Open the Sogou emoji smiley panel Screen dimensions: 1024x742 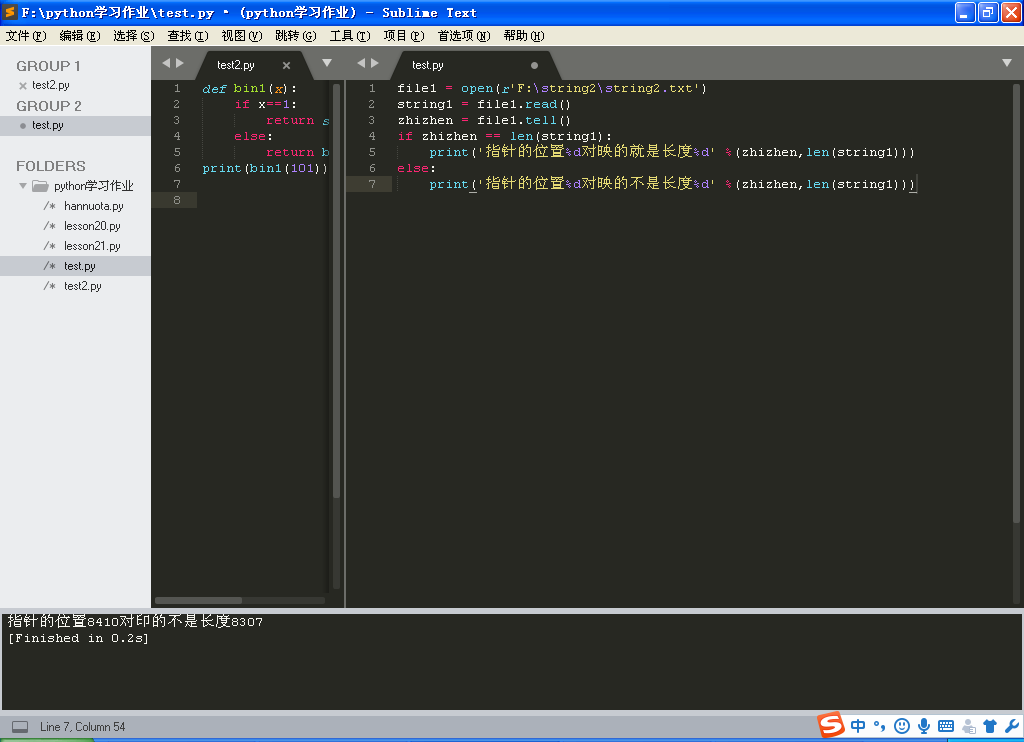902,726
